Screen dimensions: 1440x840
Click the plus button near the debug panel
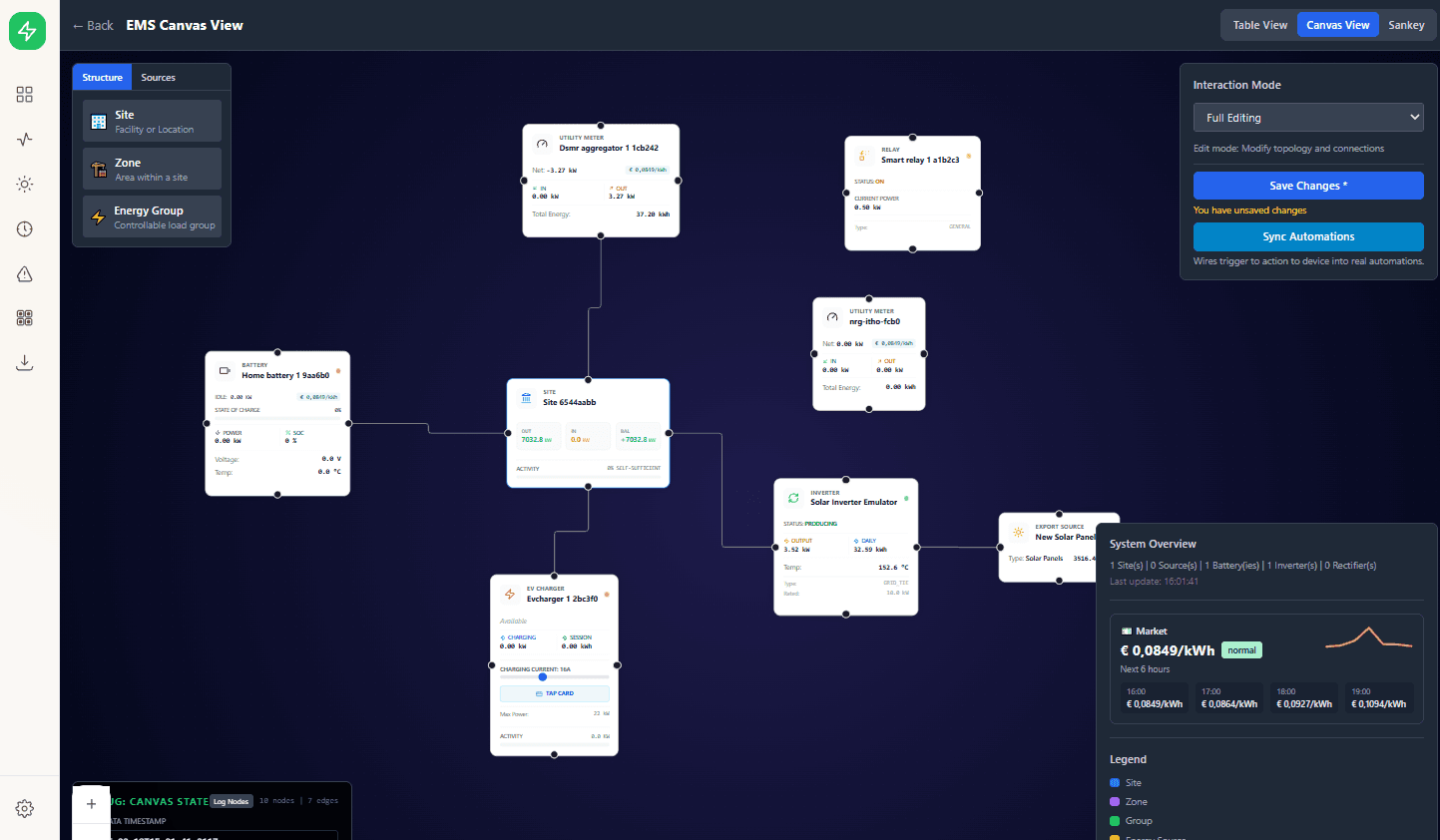pyautogui.click(x=91, y=803)
